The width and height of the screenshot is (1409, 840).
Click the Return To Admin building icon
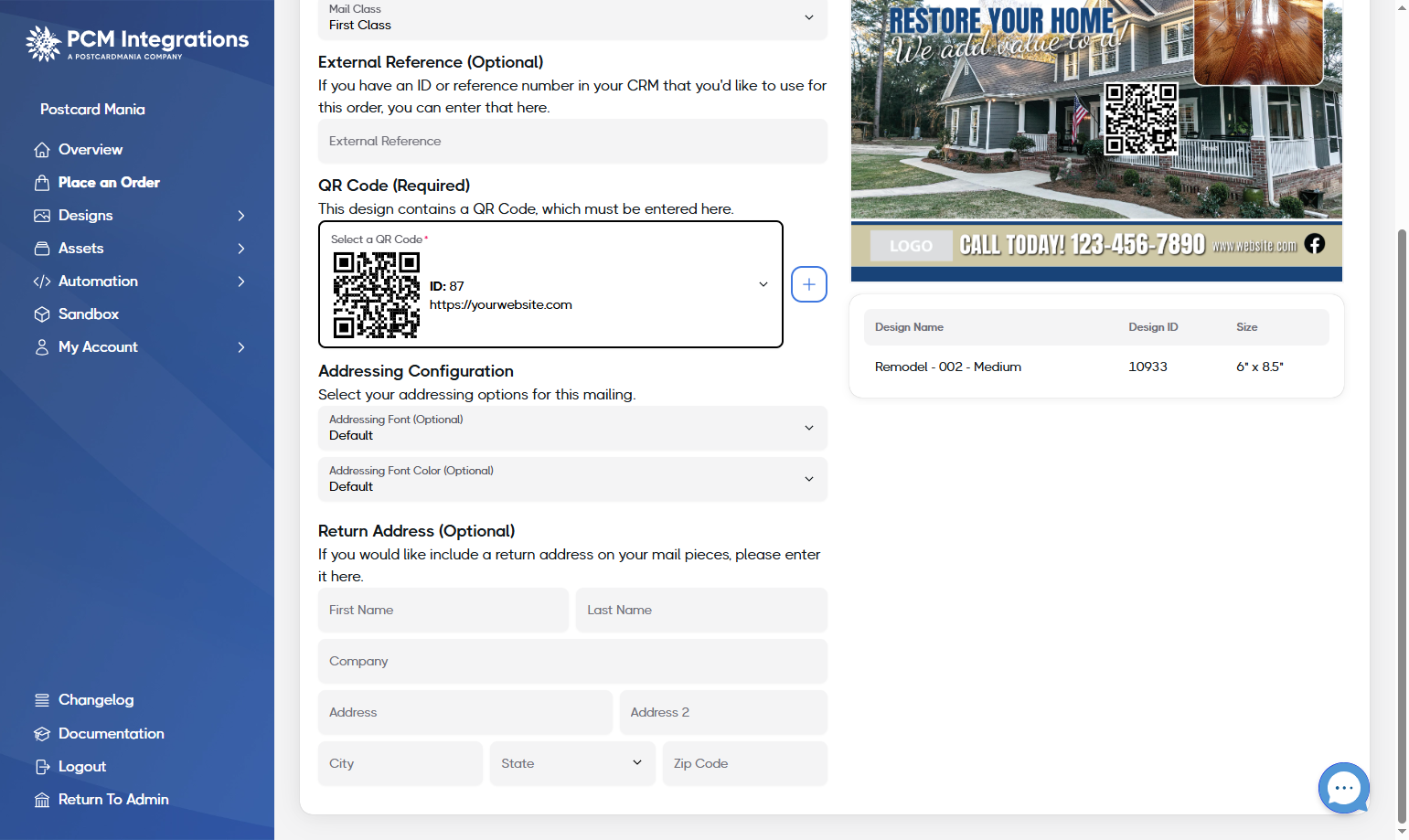tap(42, 800)
